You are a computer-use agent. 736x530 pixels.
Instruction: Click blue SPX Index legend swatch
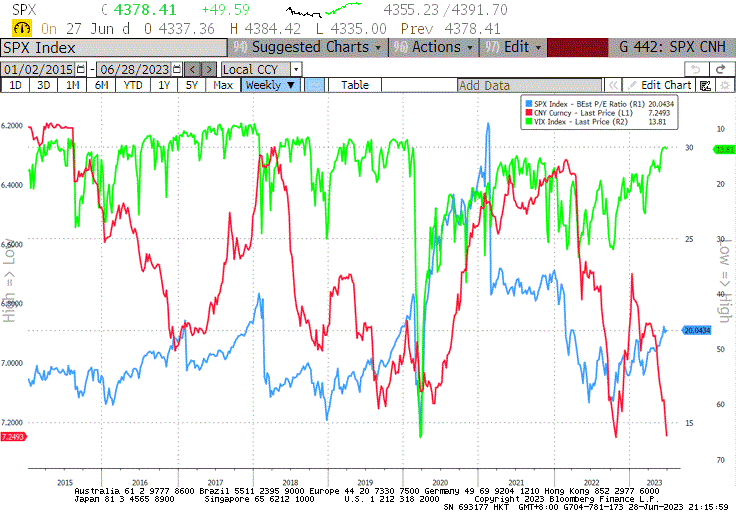click(529, 104)
